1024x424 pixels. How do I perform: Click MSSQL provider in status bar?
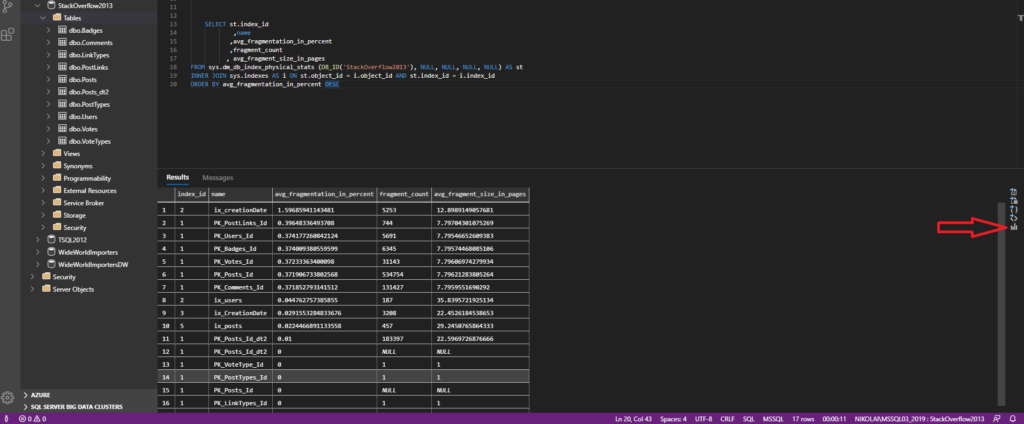pos(774,418)
